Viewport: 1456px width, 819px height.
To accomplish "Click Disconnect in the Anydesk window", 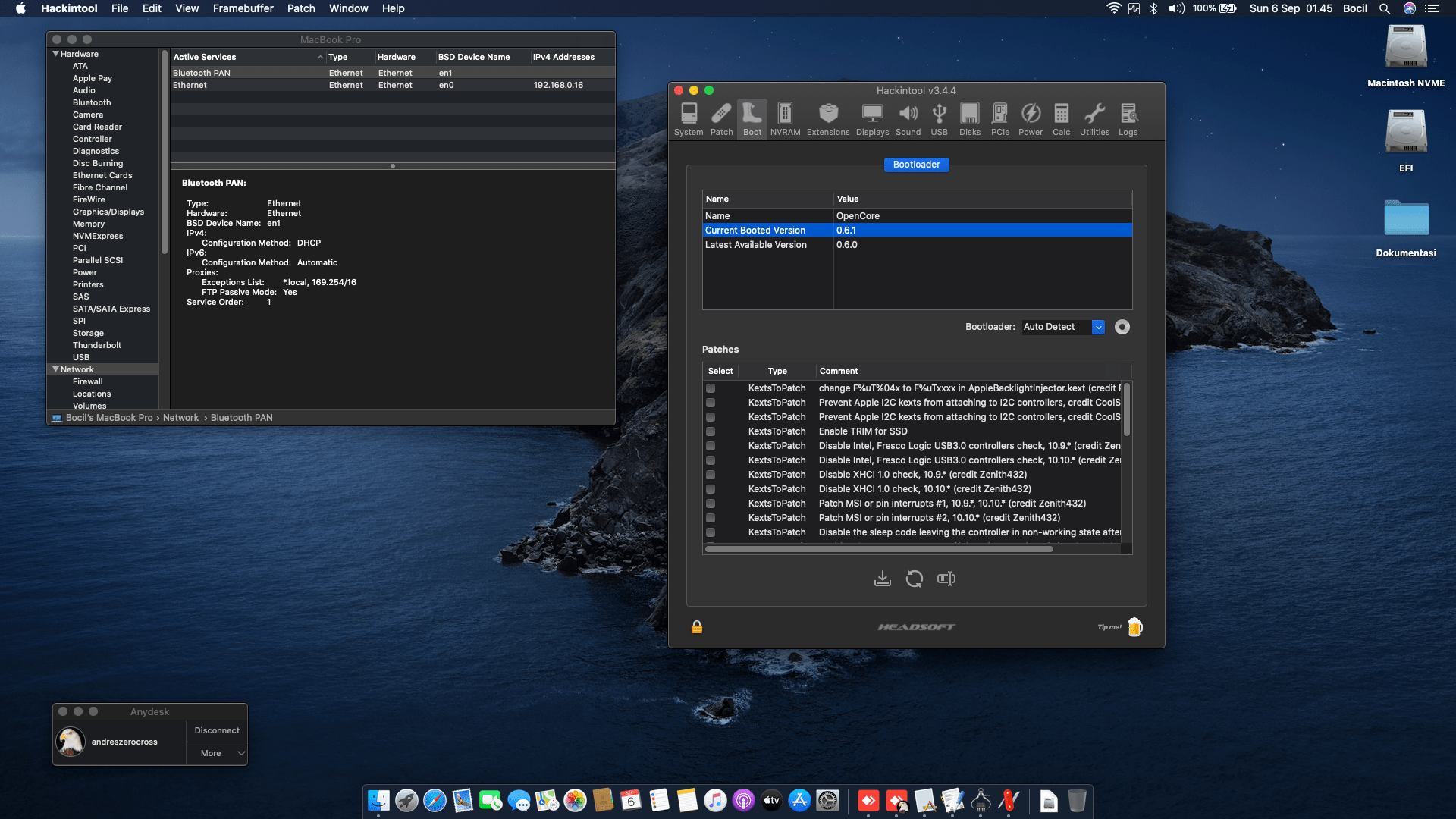I will 217,731.
